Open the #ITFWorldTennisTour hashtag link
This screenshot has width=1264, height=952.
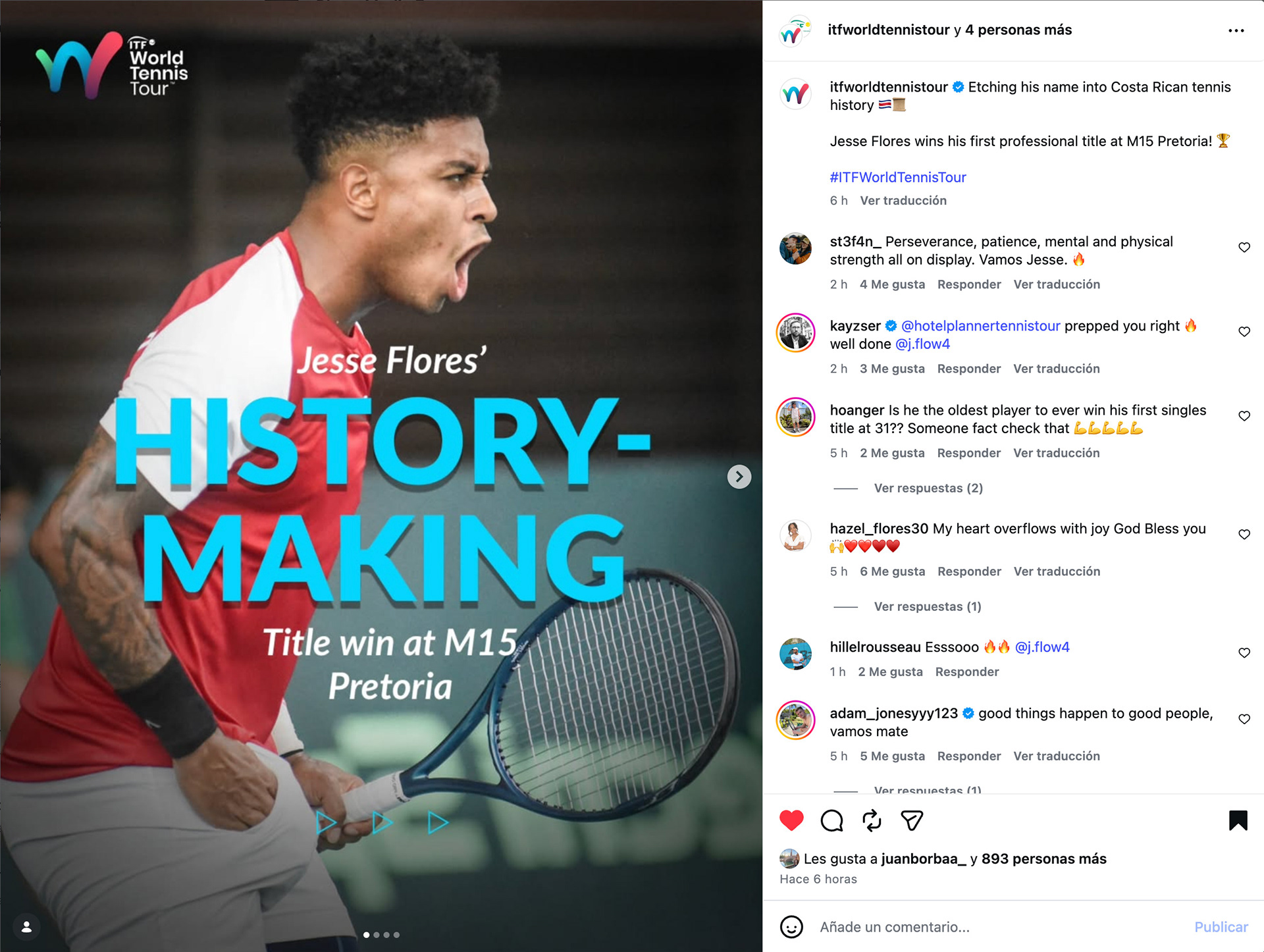[897, 177]
